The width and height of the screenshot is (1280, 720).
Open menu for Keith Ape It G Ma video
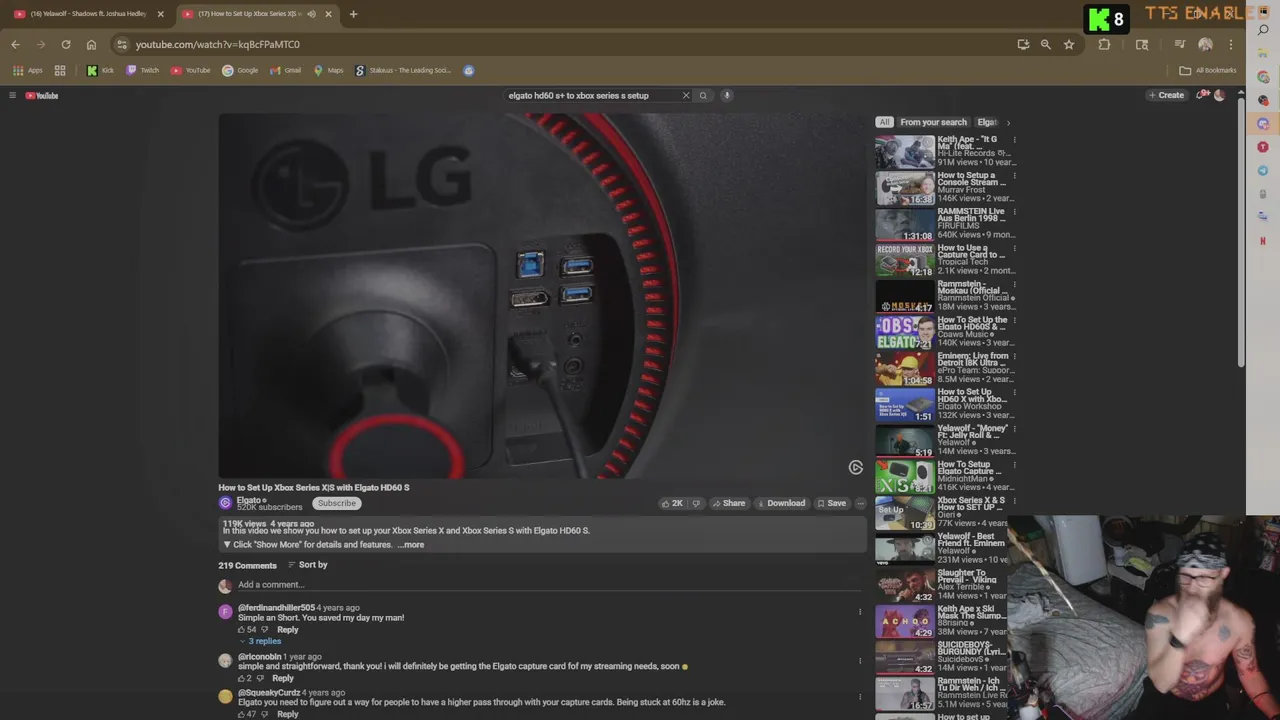1014,140
